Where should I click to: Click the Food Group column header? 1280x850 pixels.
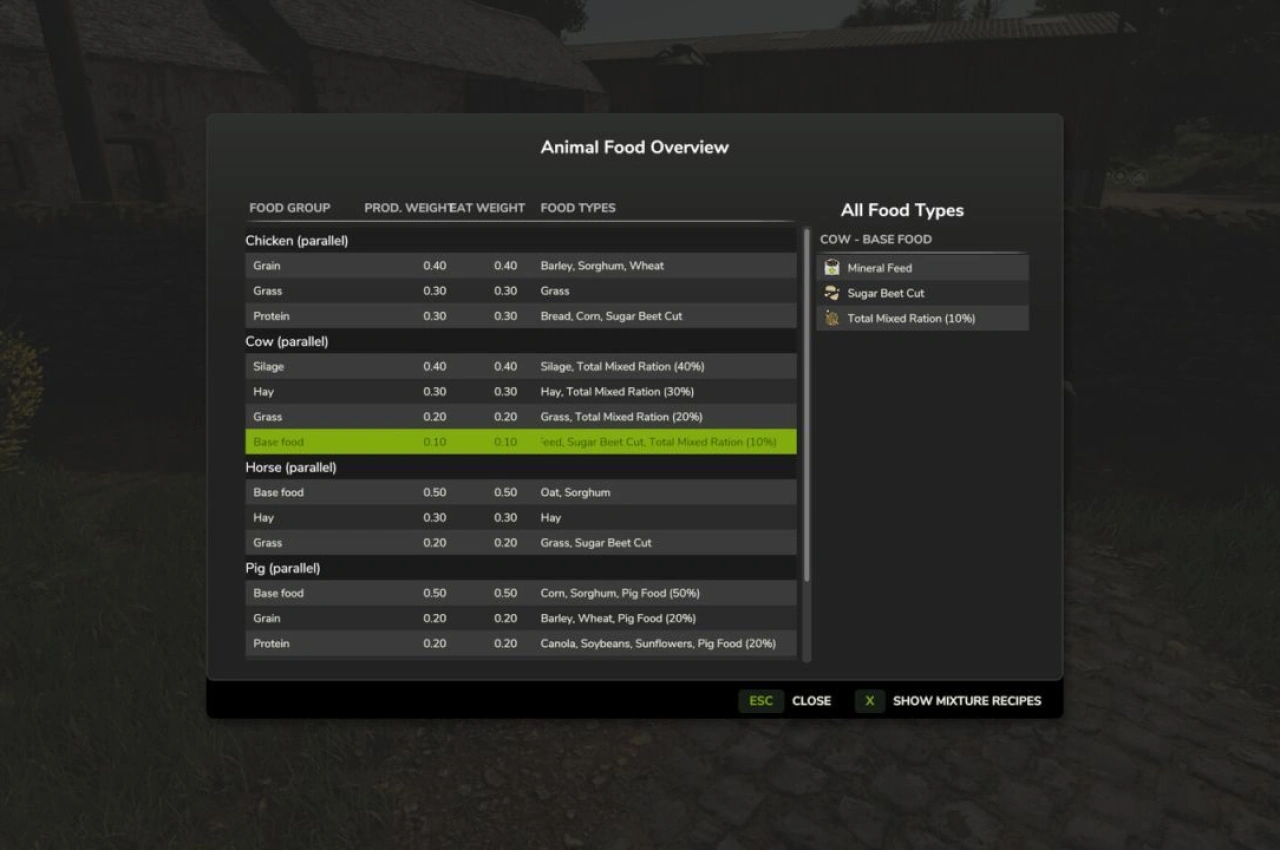point(289,208)
